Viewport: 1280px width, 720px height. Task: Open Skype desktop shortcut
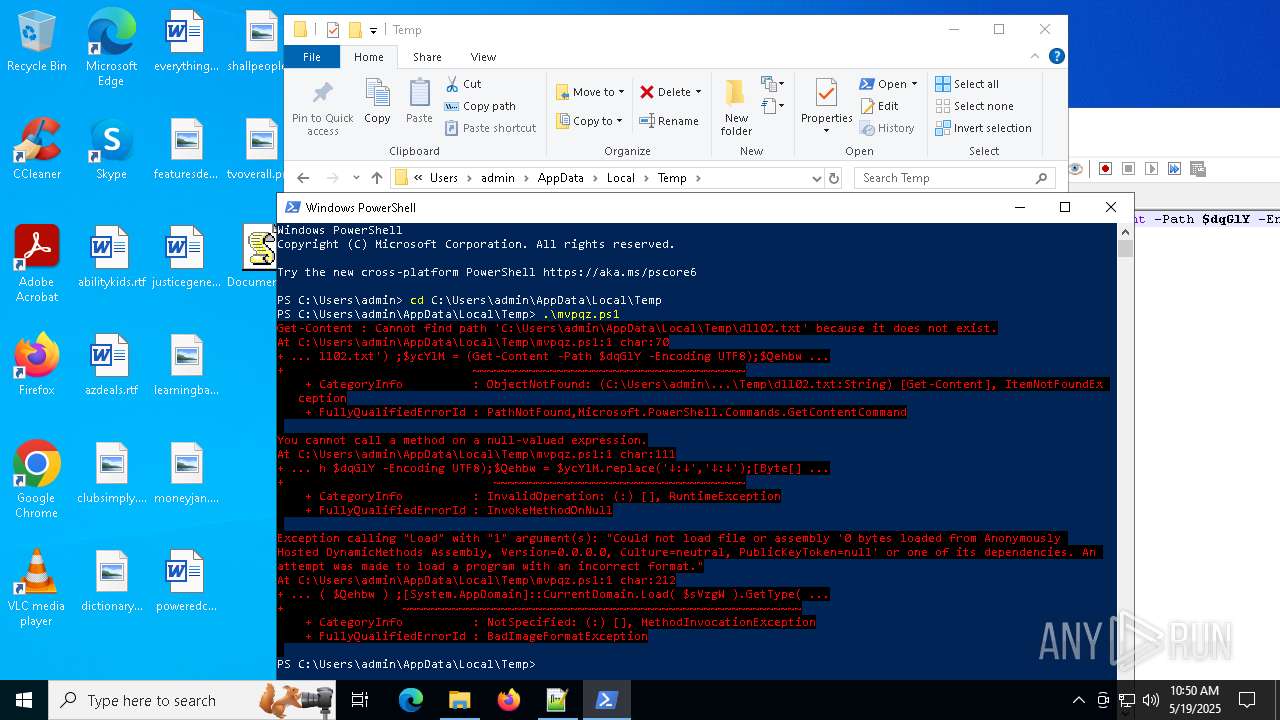[x=111, y=150]
